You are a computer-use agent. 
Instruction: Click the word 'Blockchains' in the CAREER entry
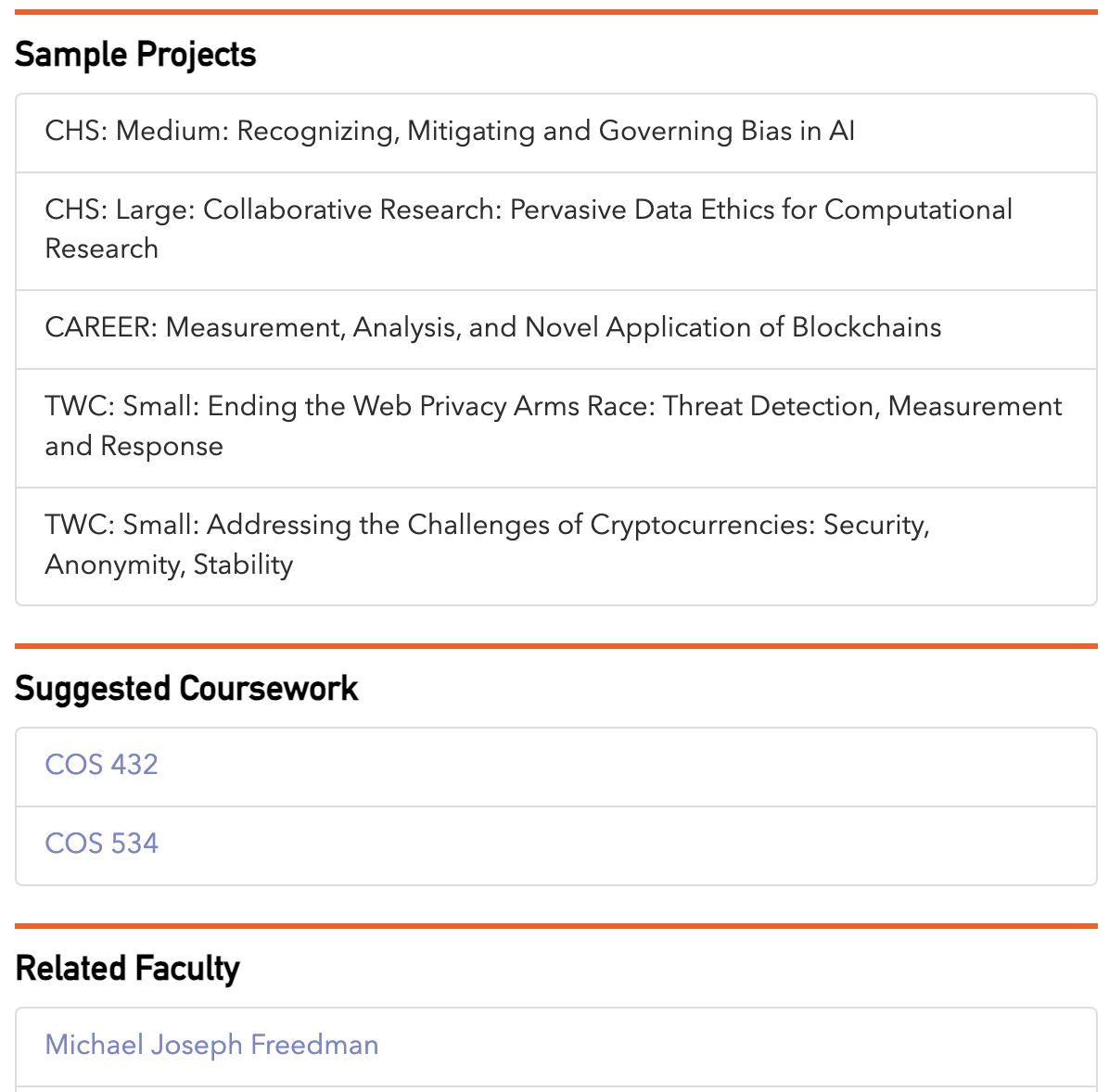coord(866,327)
